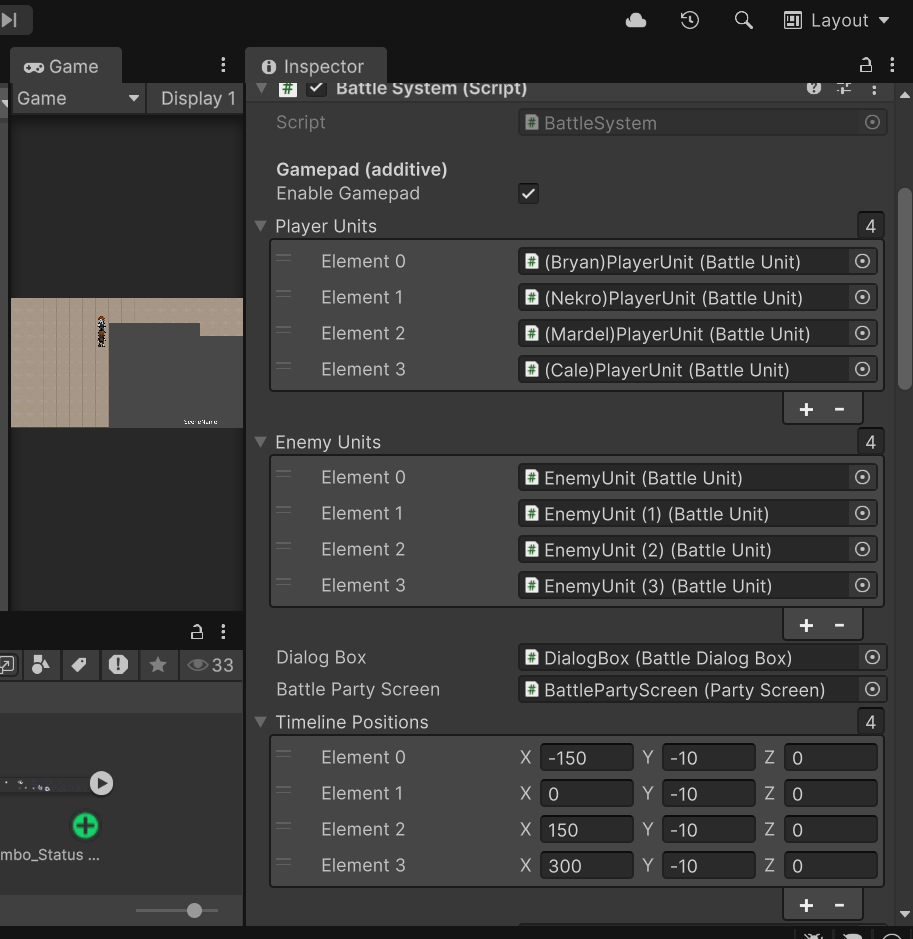Viewport: 913px width, 939px height.
Task: Select the Game tab
Action: point(62,66)
